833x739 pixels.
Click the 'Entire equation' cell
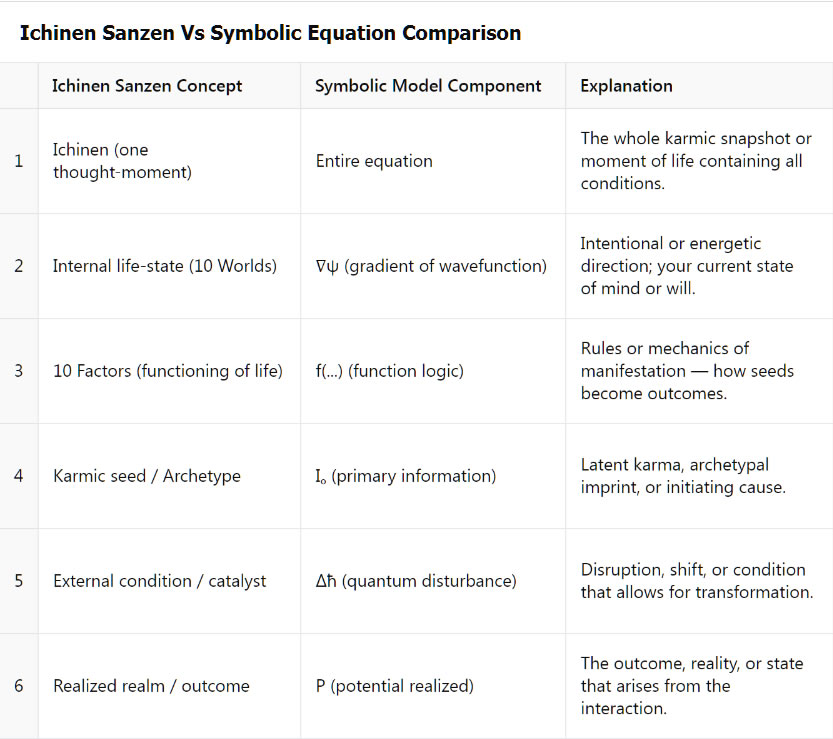coord(374,161)
